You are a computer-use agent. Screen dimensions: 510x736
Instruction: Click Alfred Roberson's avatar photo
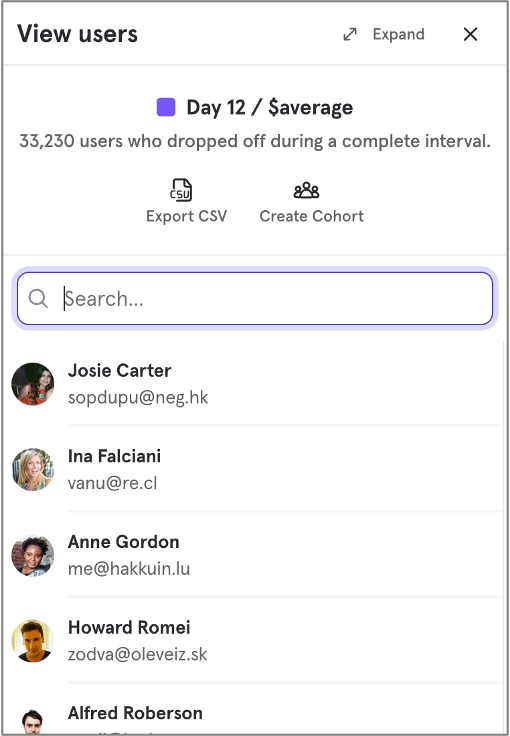coord(32,721)
